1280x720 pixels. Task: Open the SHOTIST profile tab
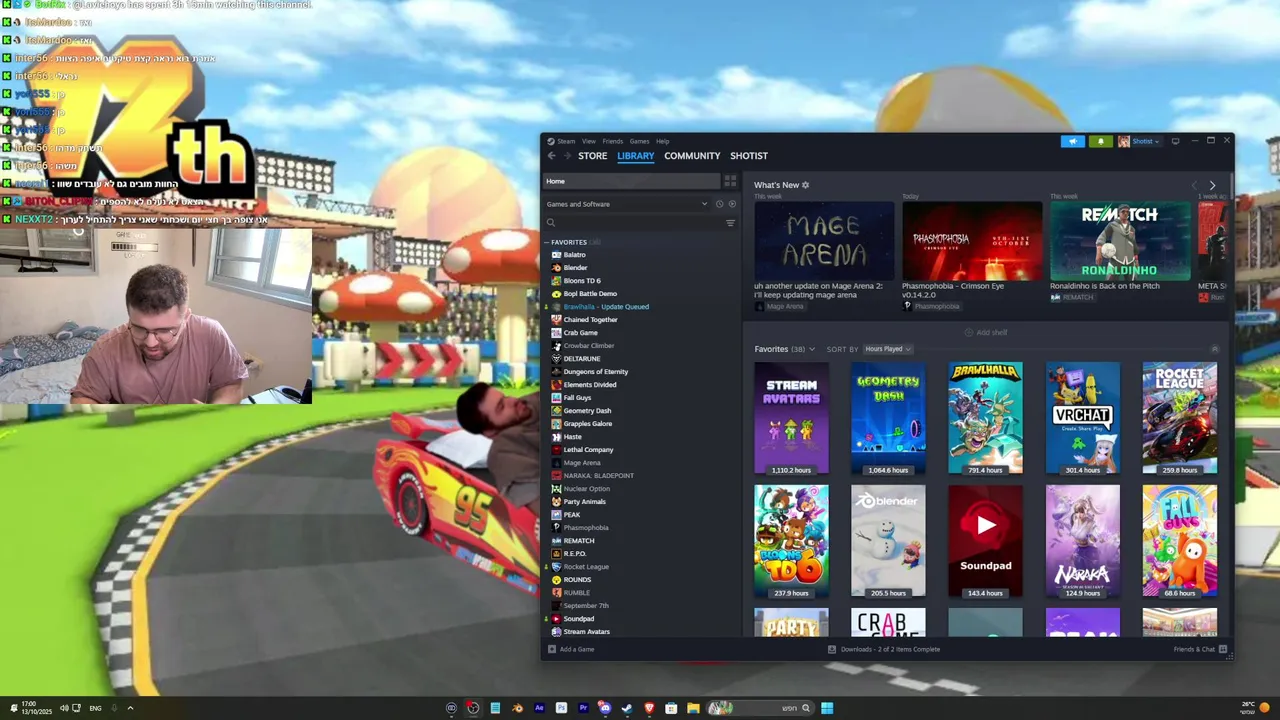[x=749, y=156]
